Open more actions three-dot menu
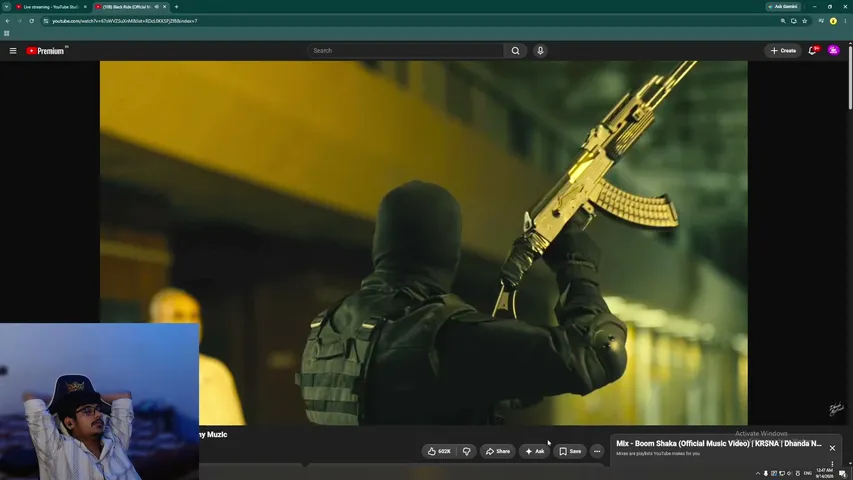This screenshot has height=480, width=853. (x=597, y=451)
